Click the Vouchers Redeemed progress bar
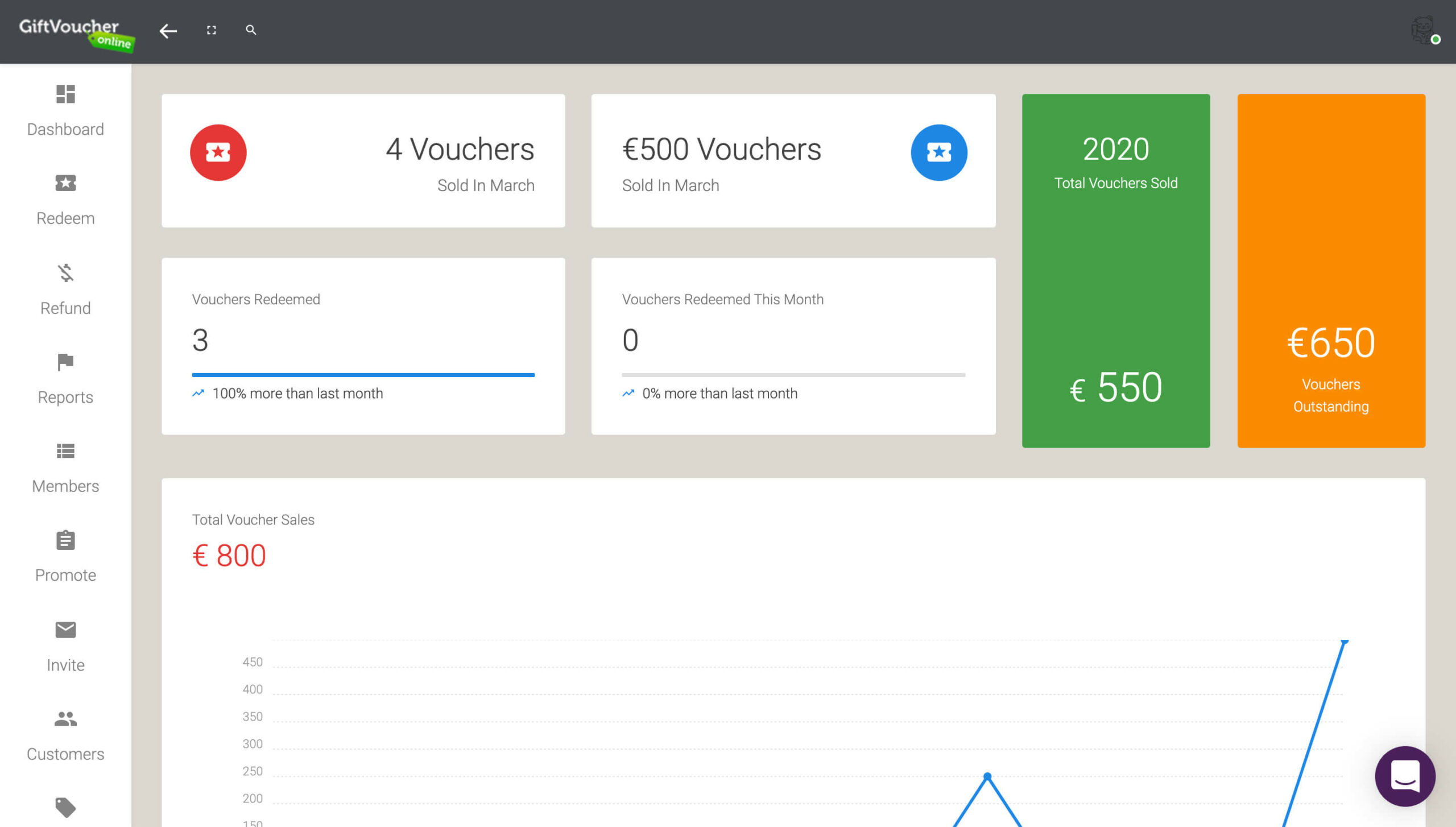1456x827 pixels. (x=363, y=375)
